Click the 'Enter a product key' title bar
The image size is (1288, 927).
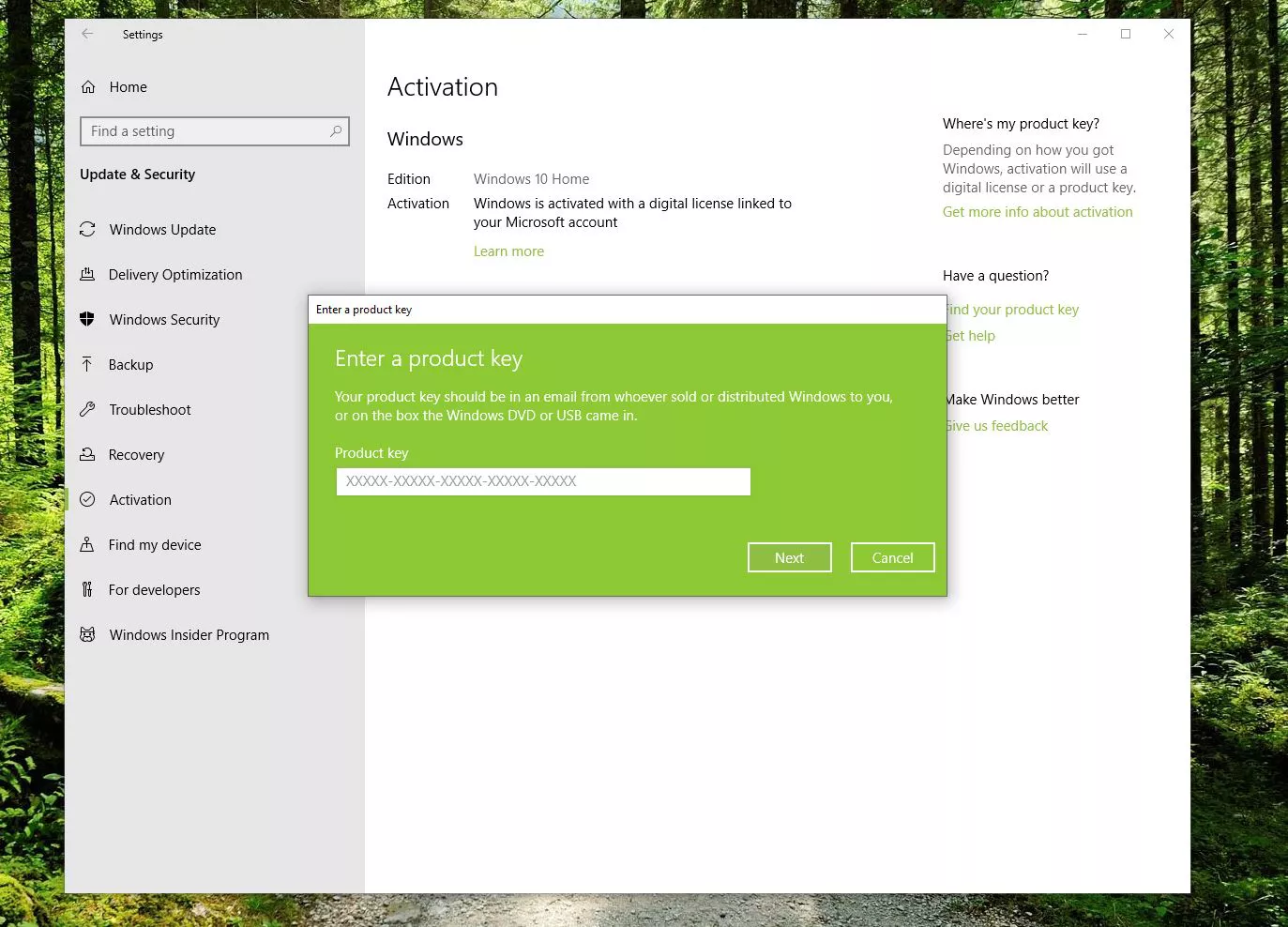click(628, 310)
